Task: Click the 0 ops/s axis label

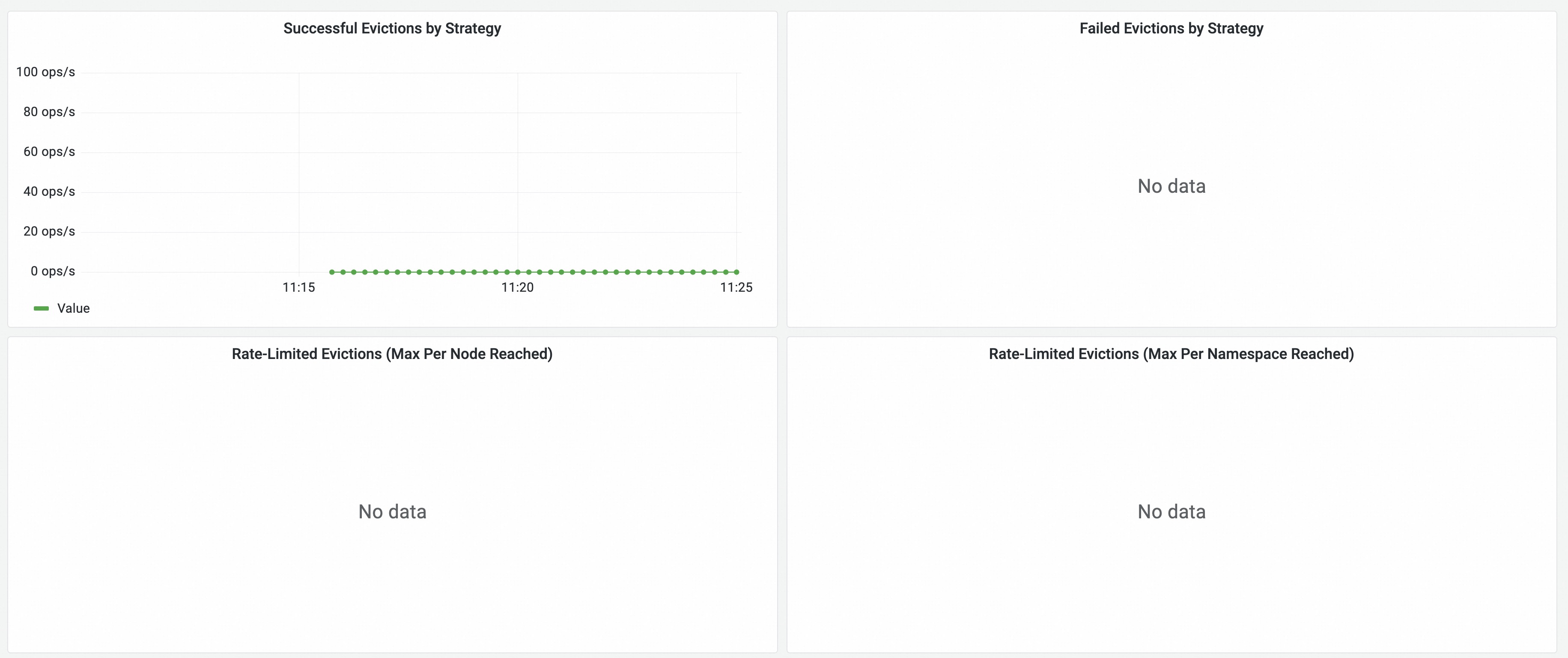Action: (x=53, y=271)
